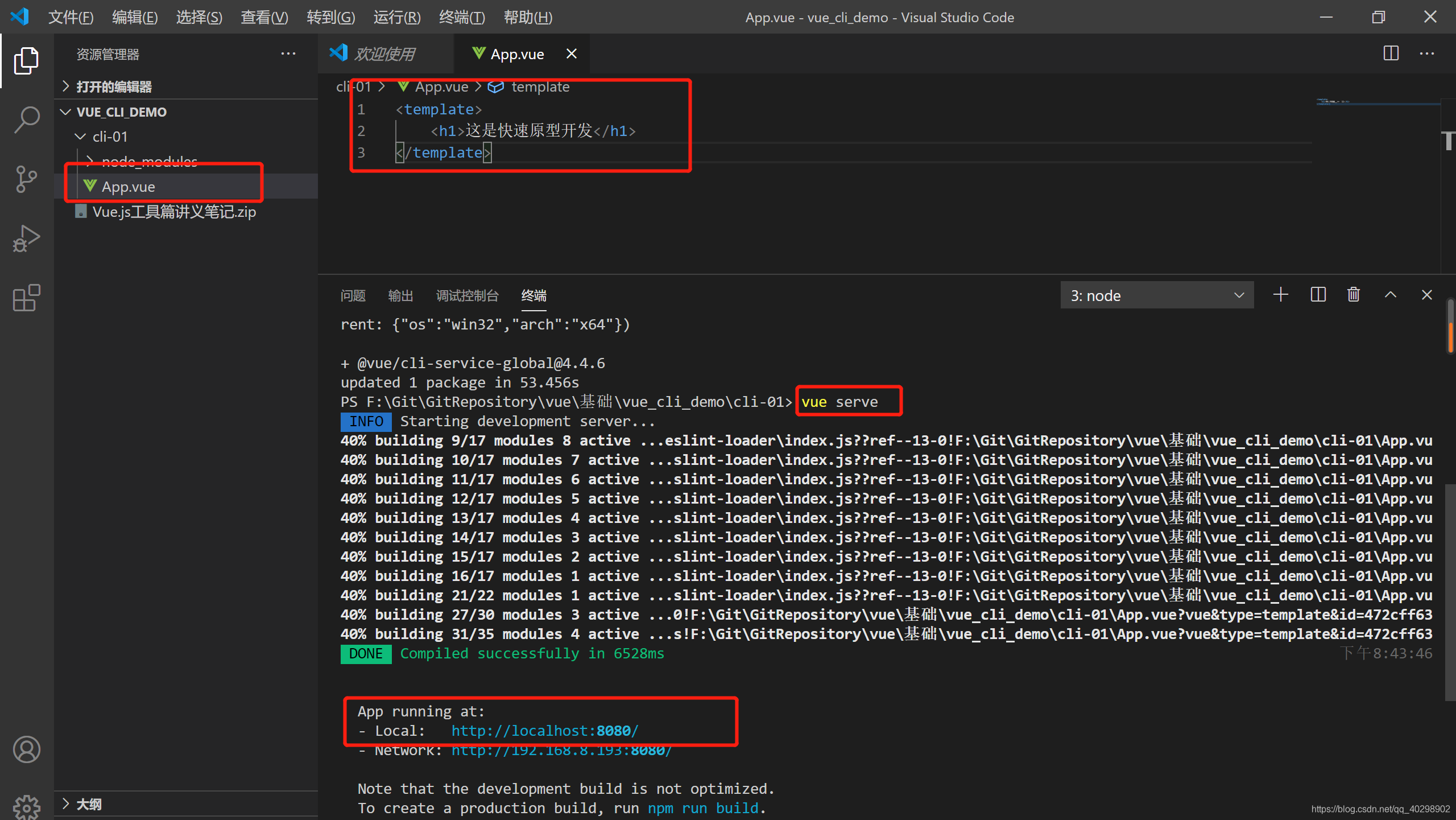Switch to the 调试控制台 panel tab
The width and height of the screenshot is (1456, 820).
pyautogui.click(x=467, y=295)
